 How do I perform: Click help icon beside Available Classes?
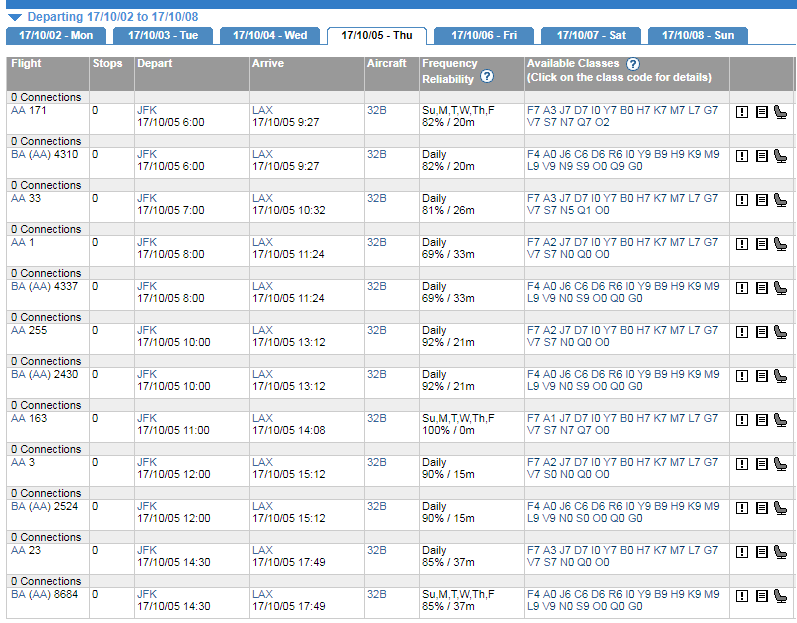(x=632, y=64)
